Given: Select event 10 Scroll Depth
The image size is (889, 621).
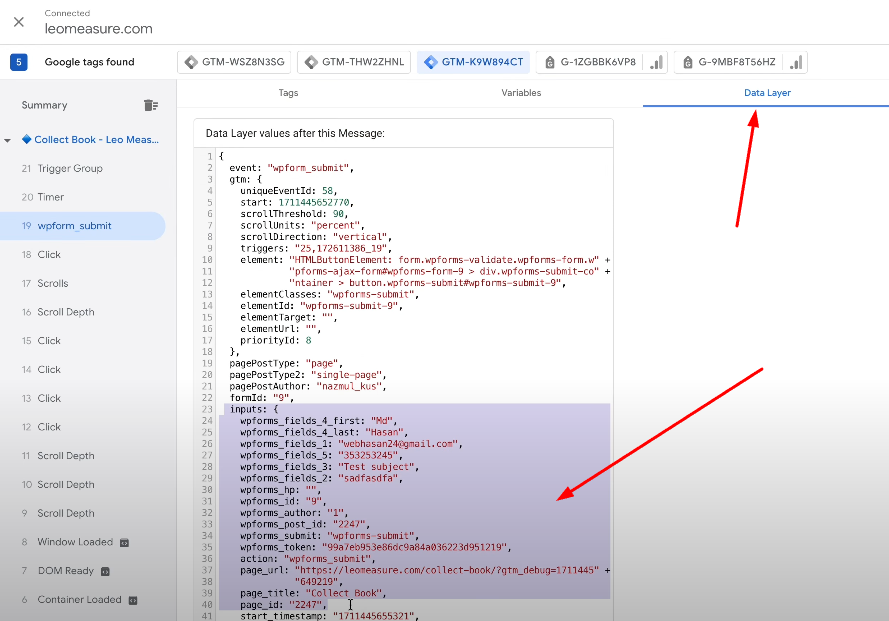Looking at the screenshot, I should (x=83, y=484).
